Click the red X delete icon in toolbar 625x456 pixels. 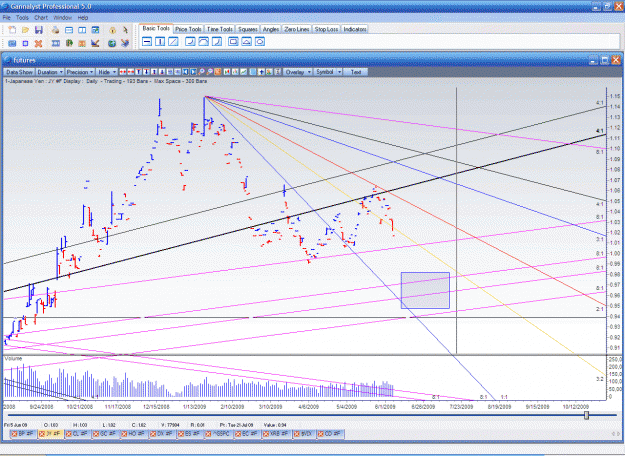pyautogui.click(x=38, y=43)
